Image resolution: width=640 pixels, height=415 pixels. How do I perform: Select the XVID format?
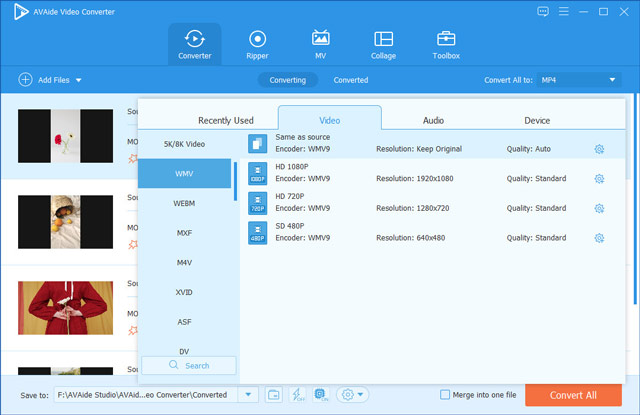click(184, 292)
